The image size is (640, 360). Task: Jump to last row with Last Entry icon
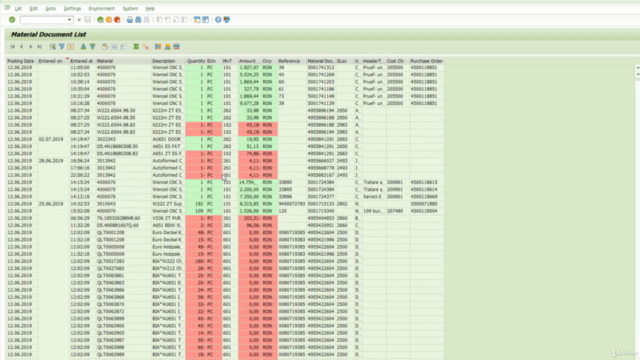click(40, 47)
